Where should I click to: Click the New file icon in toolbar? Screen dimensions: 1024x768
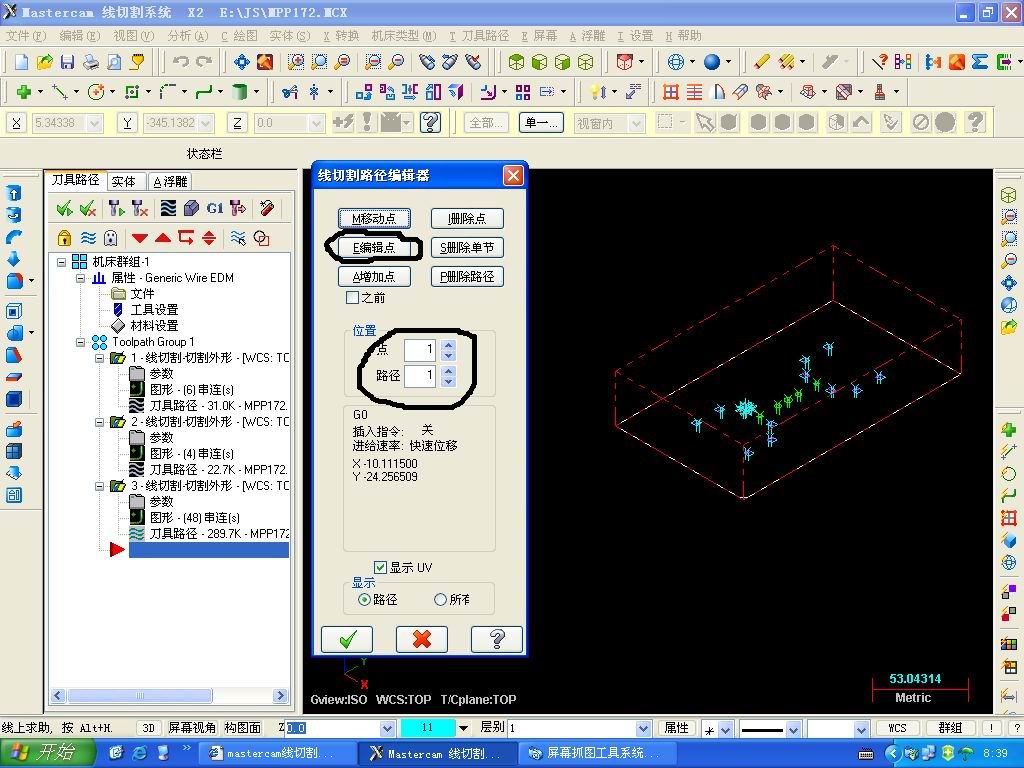[x=22, y=62]
